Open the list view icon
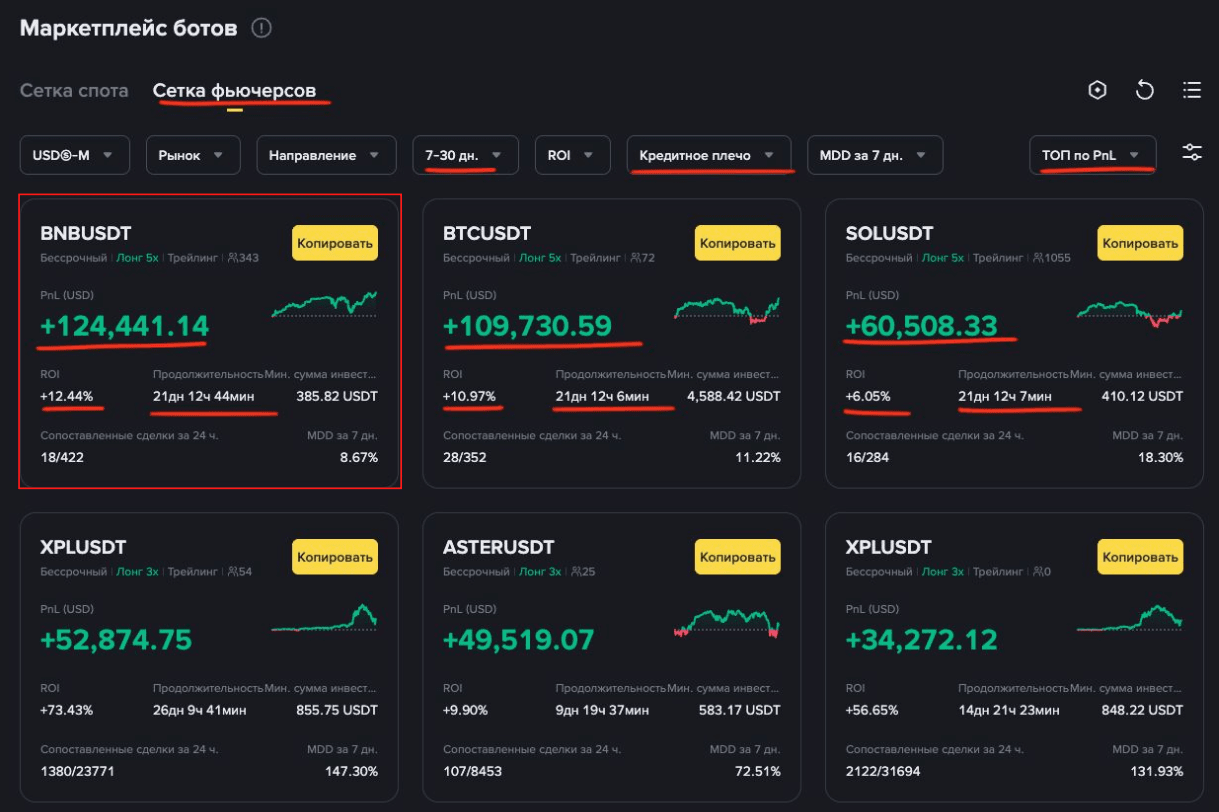This screenshot has height=812, width=1219. (1191, 91)
